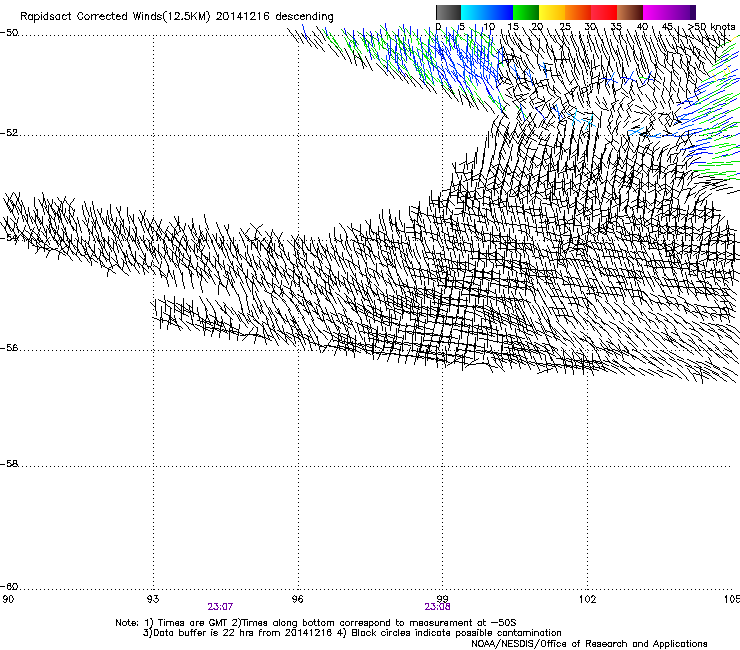Click the latitude label '-60'
740x650 pixels.
[x=9, y=587]
